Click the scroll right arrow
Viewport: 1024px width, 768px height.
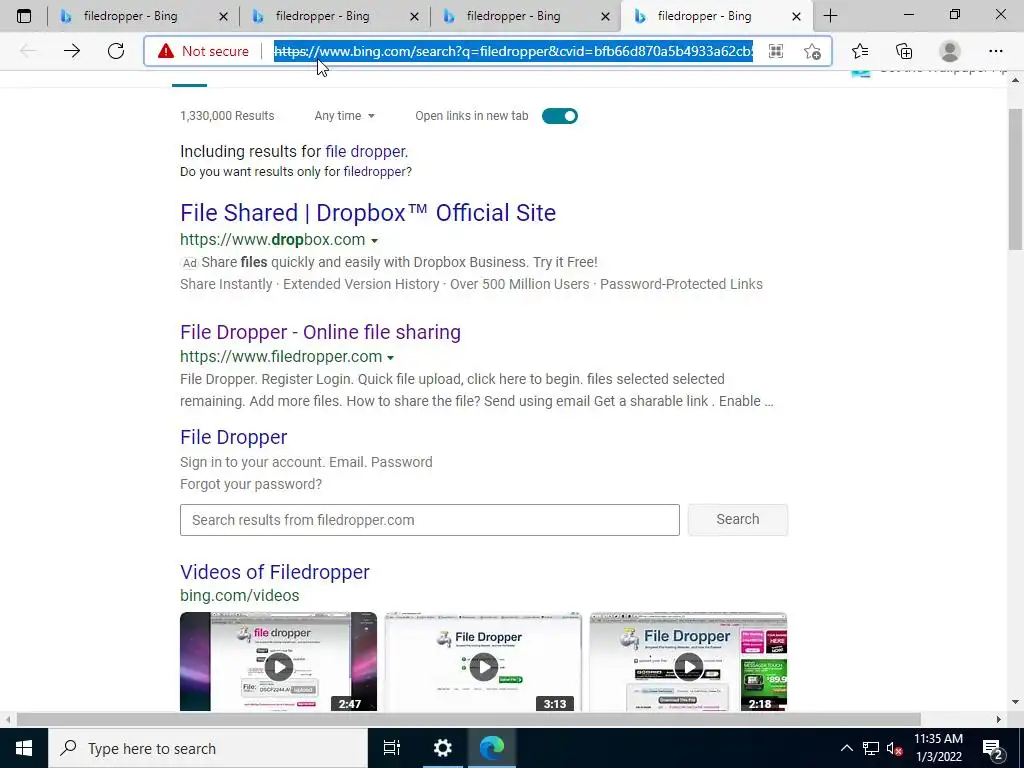(999, 720)
